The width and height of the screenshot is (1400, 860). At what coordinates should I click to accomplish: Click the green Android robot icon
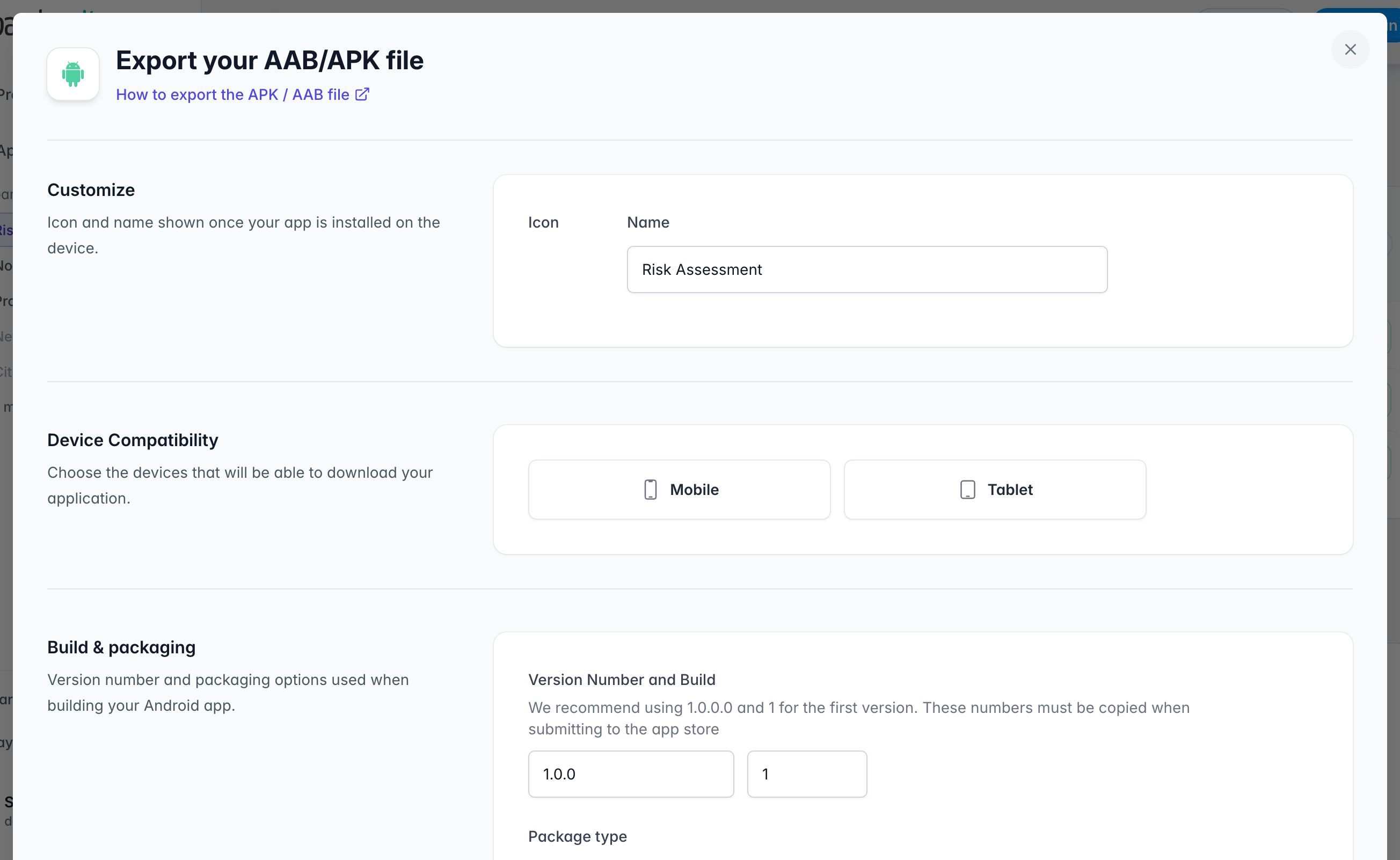73,74
